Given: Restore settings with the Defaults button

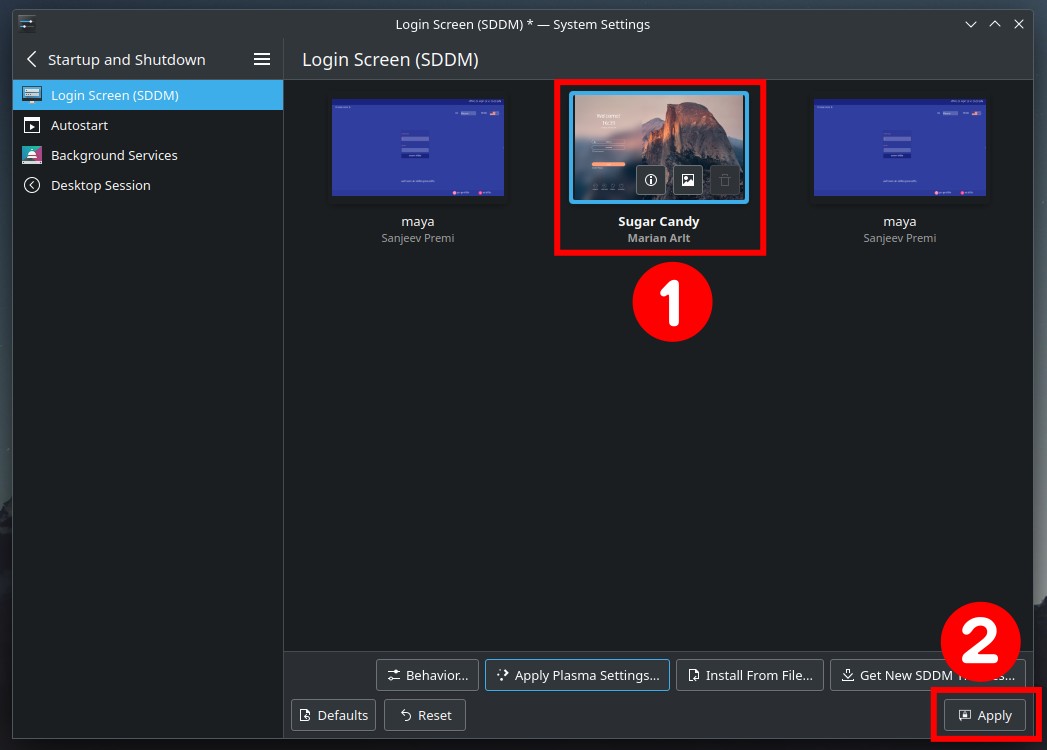Looking at the screenshot, I should point(333,715).
